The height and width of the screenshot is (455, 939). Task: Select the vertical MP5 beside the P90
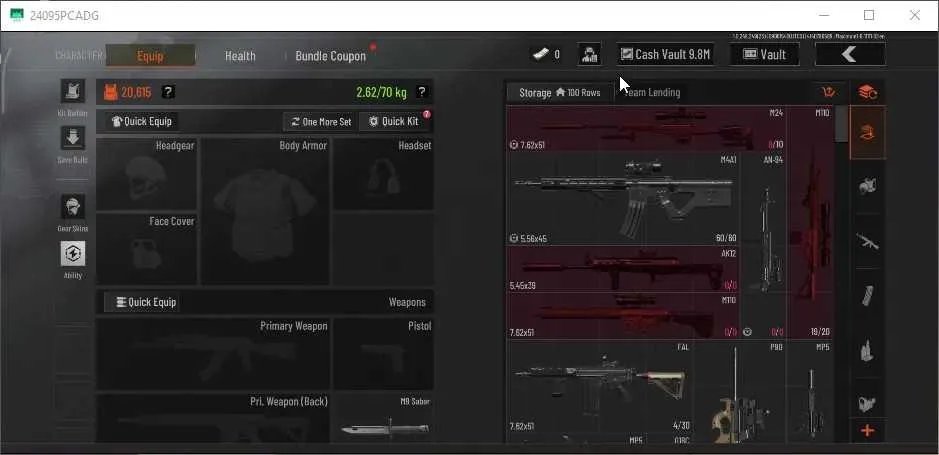[x=810, y=392]
